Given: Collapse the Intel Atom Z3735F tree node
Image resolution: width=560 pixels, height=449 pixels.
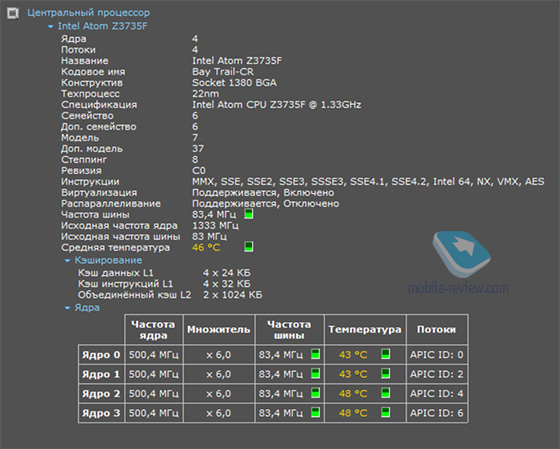Looking at the screenshot, I should click(x=50, y=26).
